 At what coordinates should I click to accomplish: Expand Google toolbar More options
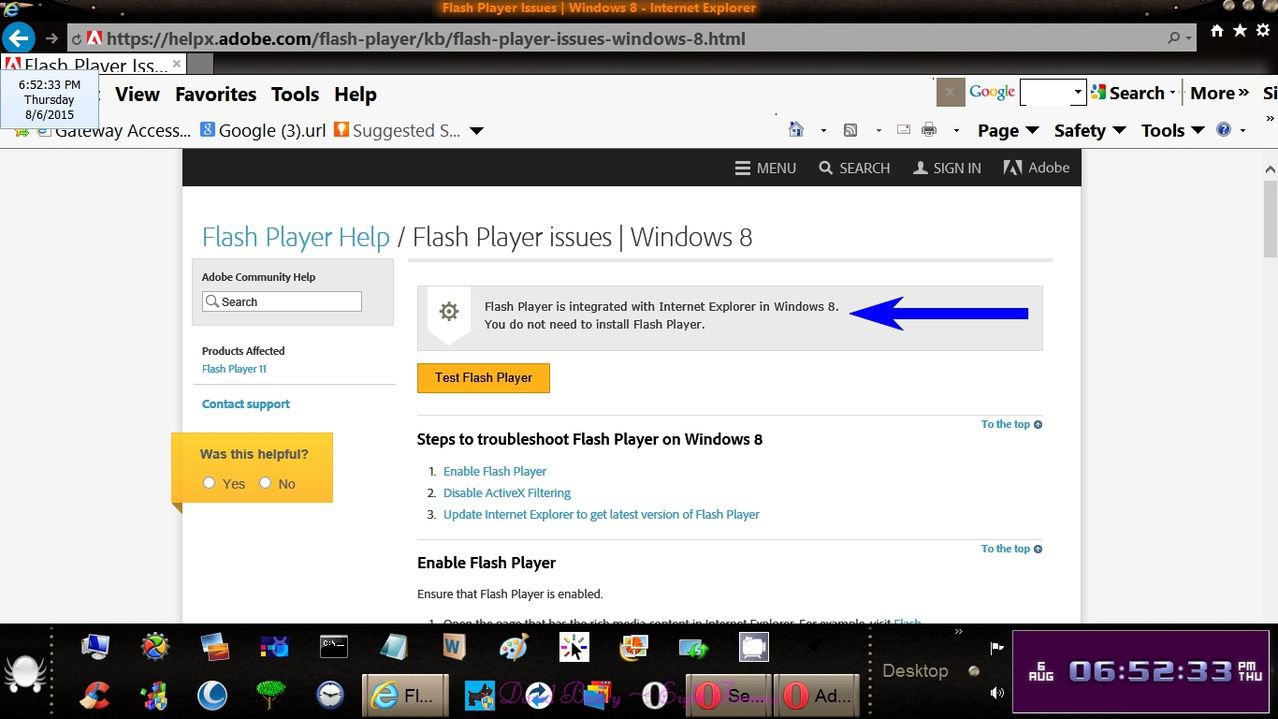pyautogui.click(x=1219, y=93)
